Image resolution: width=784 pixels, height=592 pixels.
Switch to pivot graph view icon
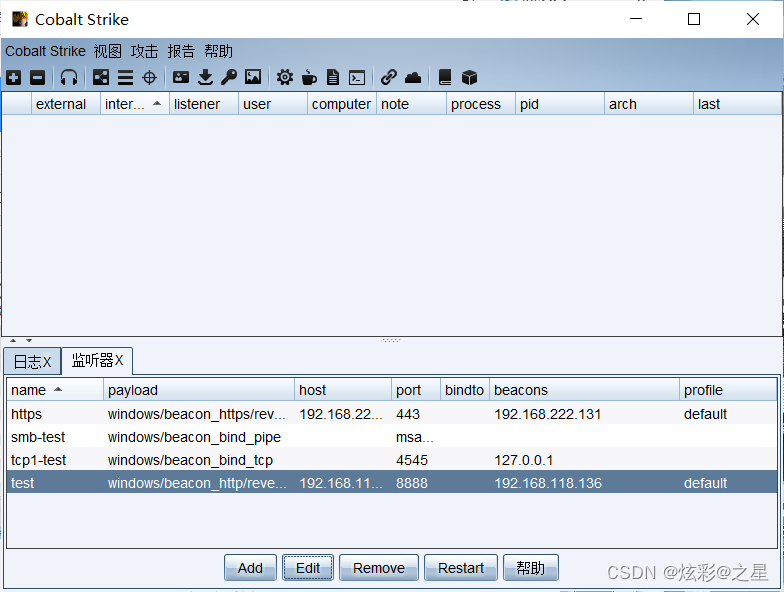click(x=101, y=77)
